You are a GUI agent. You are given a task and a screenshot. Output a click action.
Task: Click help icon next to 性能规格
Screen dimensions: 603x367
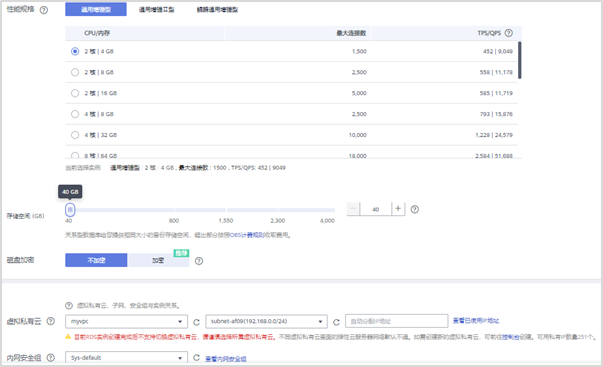pyautogui.click(x=44, y=10)
